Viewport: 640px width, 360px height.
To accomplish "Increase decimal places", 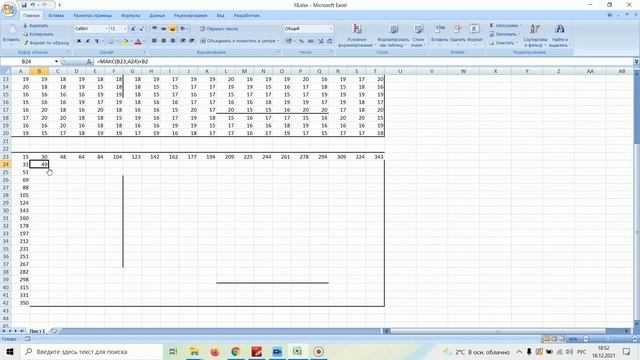I will 320,41.
